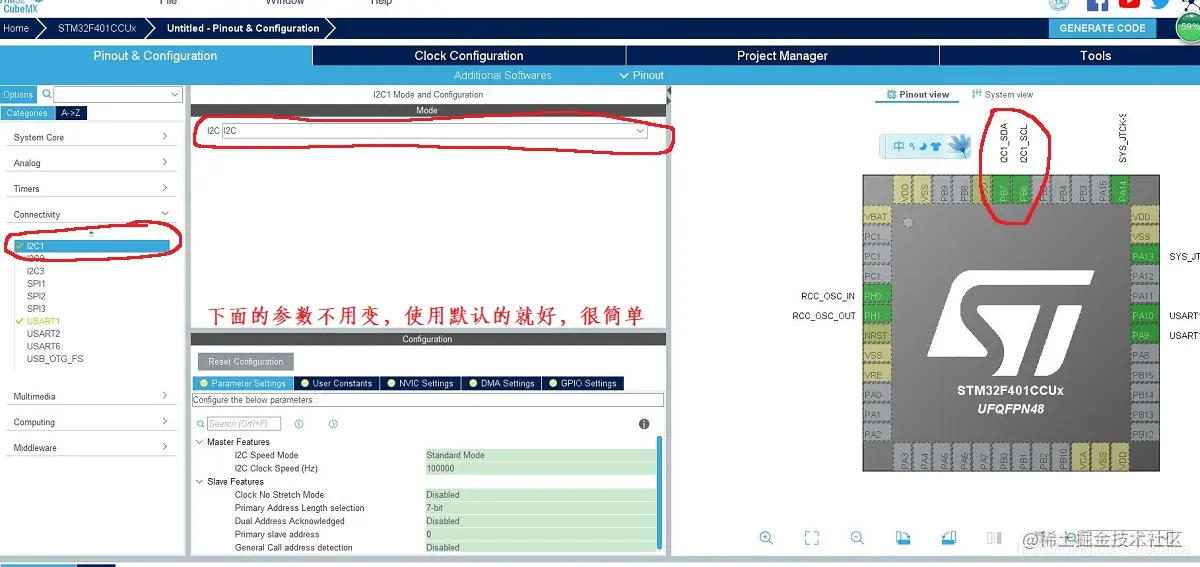1200x567 pixels.
Task: Open the Pinout dropdown menu
Action: [x=642, y=75]
